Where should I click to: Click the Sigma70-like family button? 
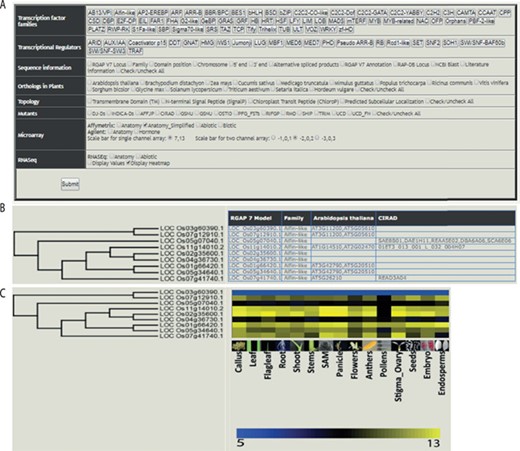point(188,29)
